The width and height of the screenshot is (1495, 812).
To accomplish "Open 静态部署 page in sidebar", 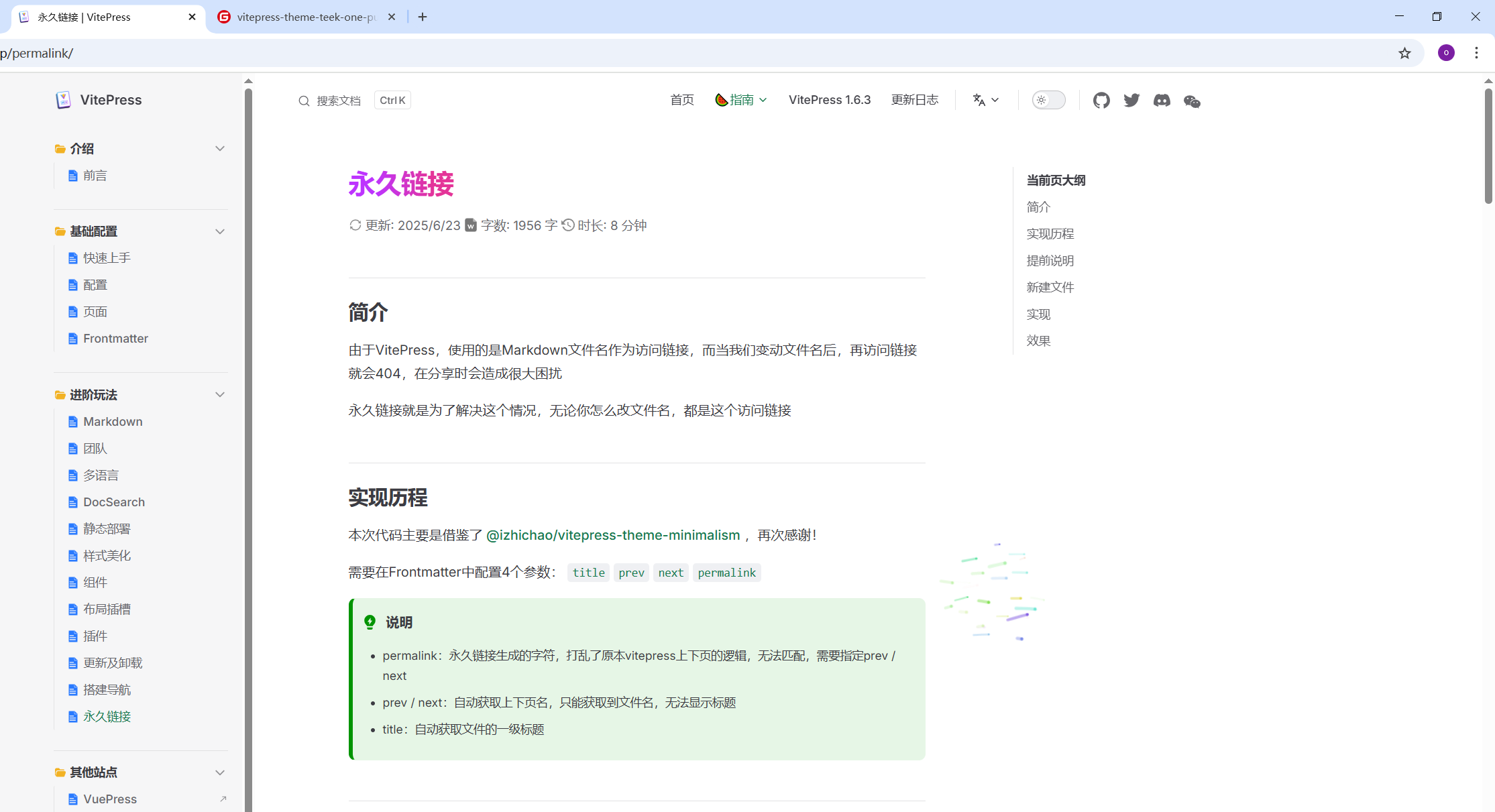I will coord(107,529).
